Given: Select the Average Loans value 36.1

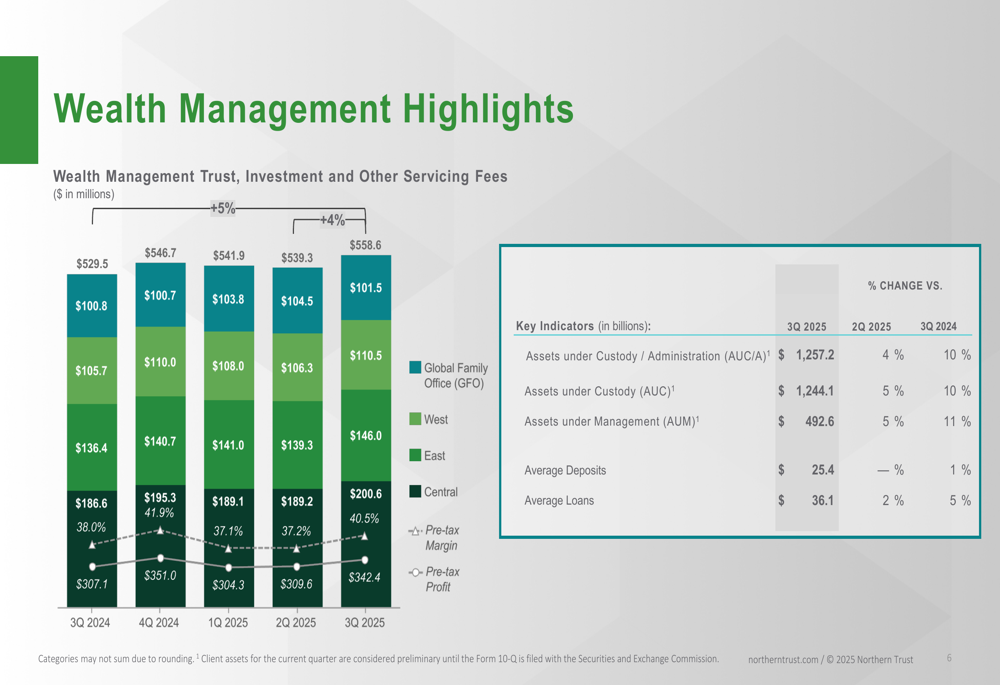Looking at the screenshot, I should [822, 500].
